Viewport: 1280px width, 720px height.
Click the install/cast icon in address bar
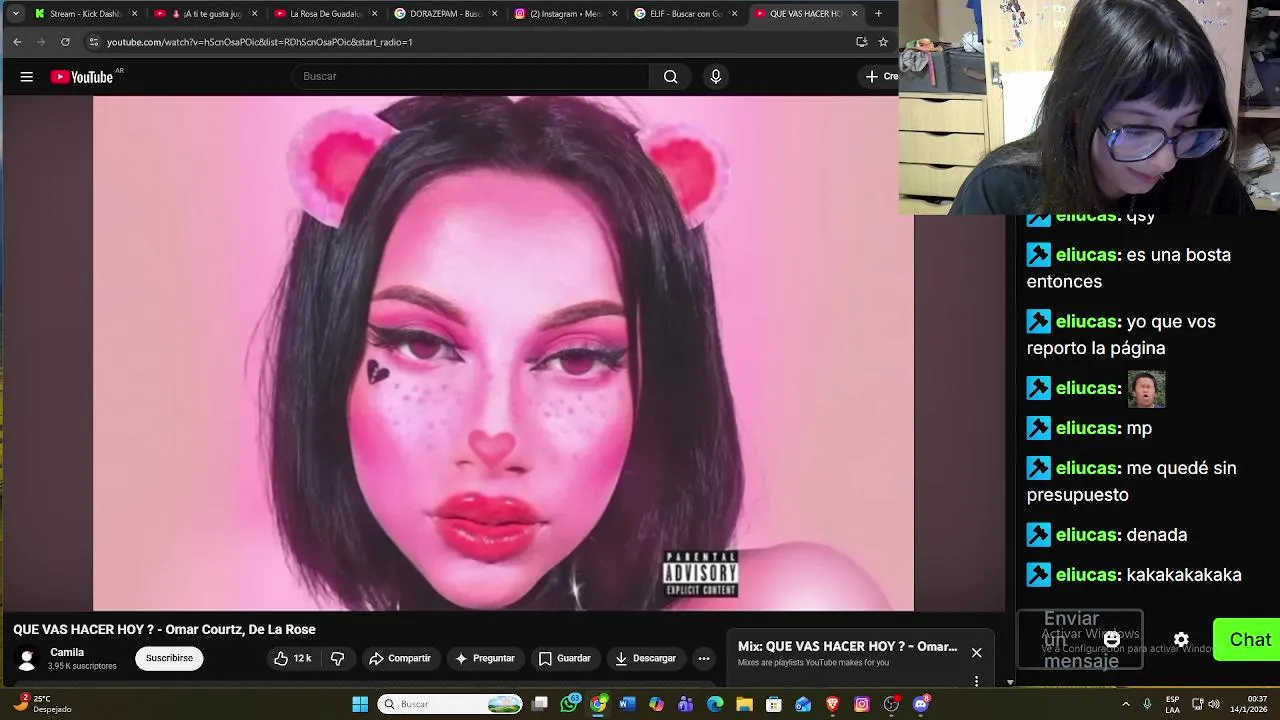(x=861, y=42)
